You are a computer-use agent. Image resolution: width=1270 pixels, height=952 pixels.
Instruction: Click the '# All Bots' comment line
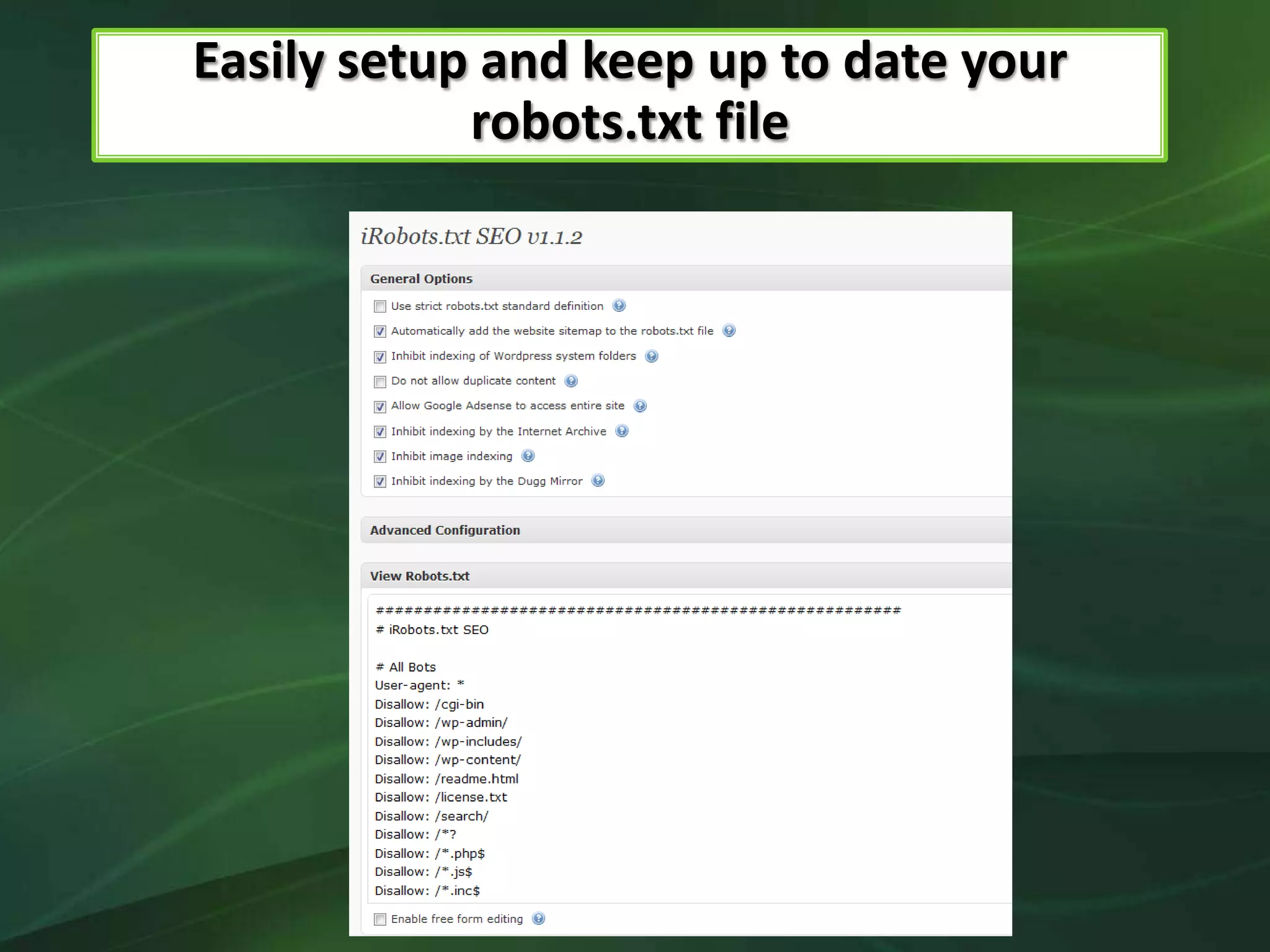[x=406, y=667]
